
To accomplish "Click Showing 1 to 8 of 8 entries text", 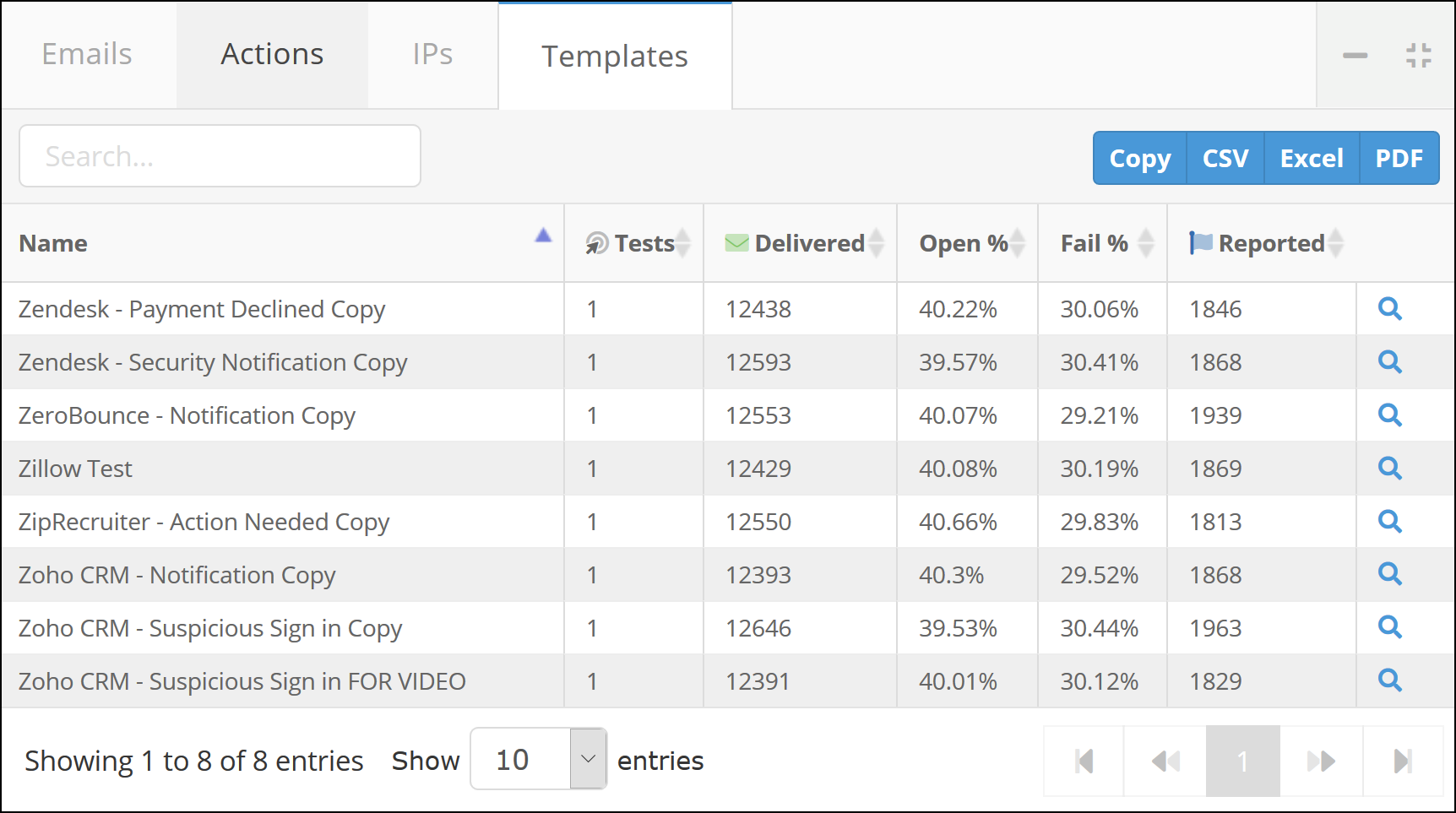I will click(193, 761).
